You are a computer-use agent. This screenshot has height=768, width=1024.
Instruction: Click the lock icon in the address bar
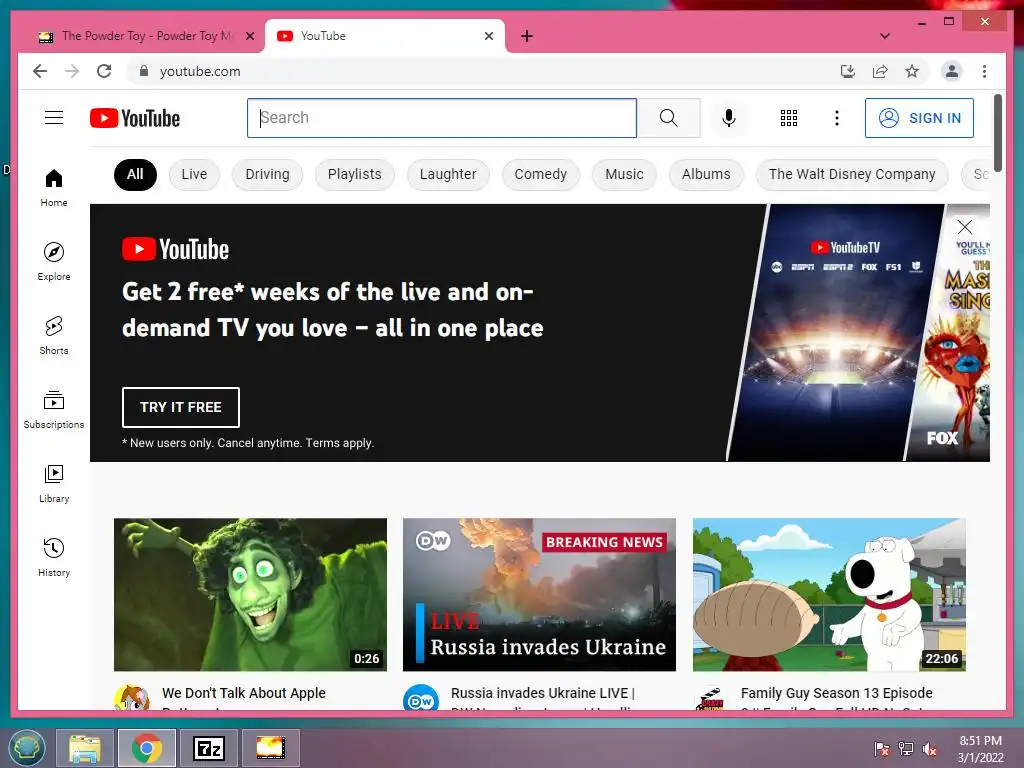[144, 71]
